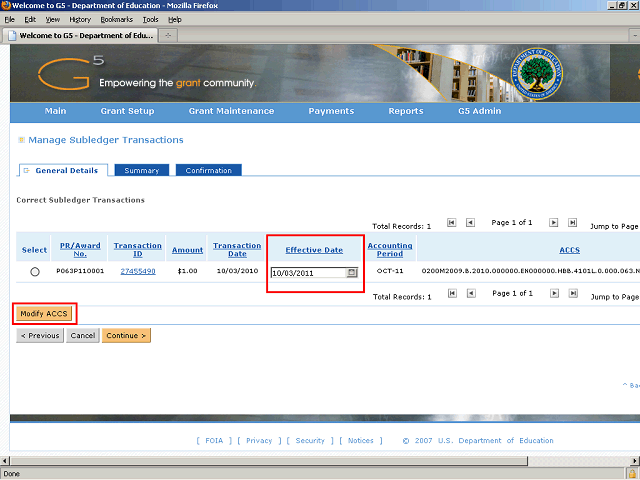Viewport: 640px width, 480px height.
Task: Select radio button for award P063P110001
Action: click(35, 271)
